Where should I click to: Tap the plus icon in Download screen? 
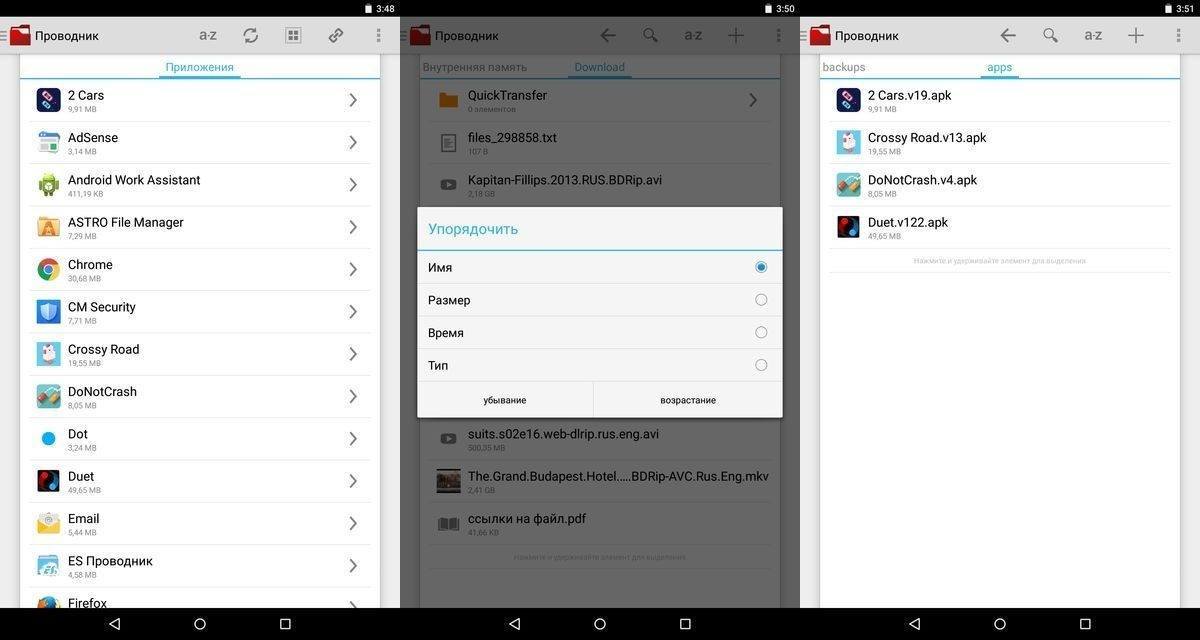point(736,35)
